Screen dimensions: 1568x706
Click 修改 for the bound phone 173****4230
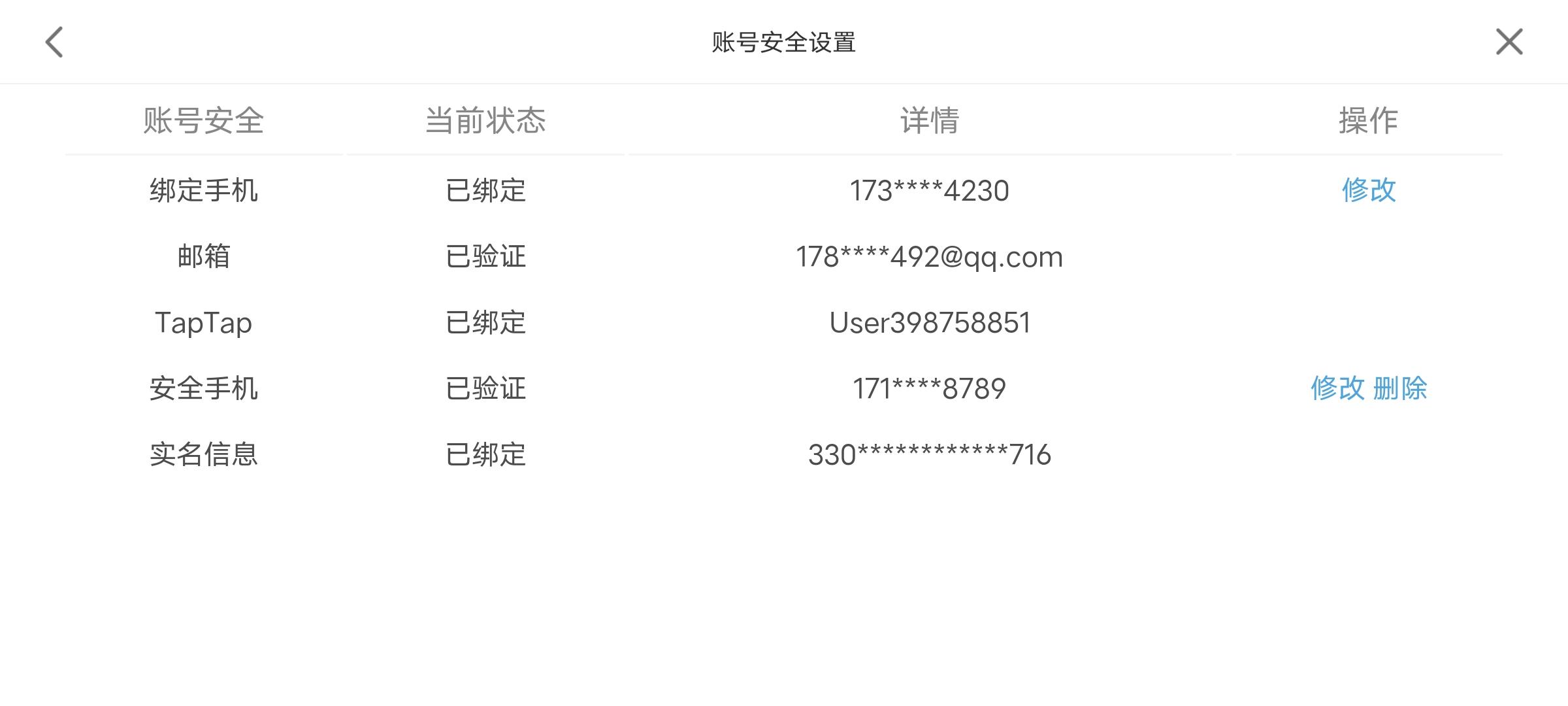point(1369,190)
